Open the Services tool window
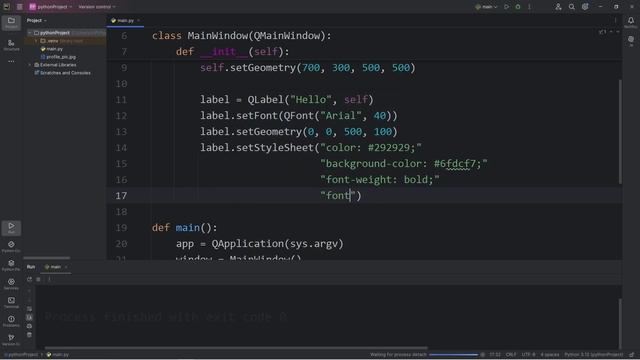The height and width of the screenshot is (360, 640). coord(11,284)
